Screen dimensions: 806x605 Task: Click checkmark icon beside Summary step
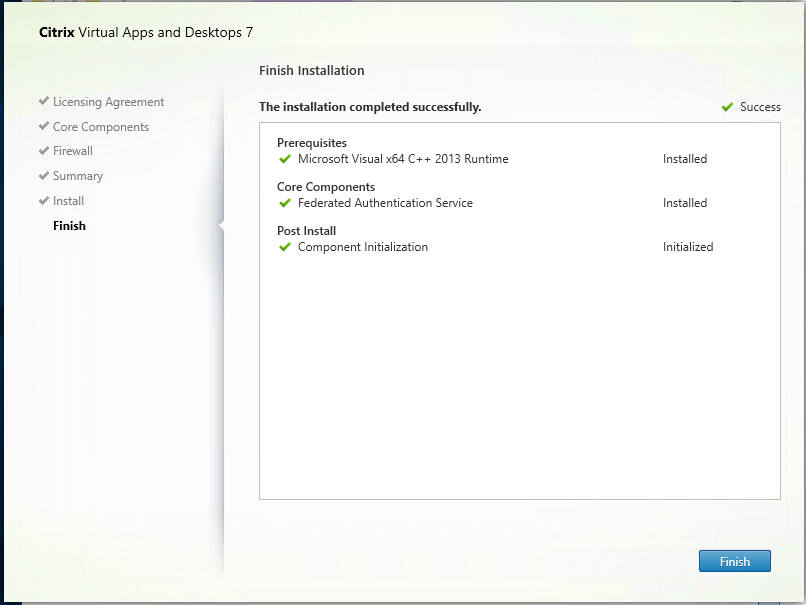(44, 175)
